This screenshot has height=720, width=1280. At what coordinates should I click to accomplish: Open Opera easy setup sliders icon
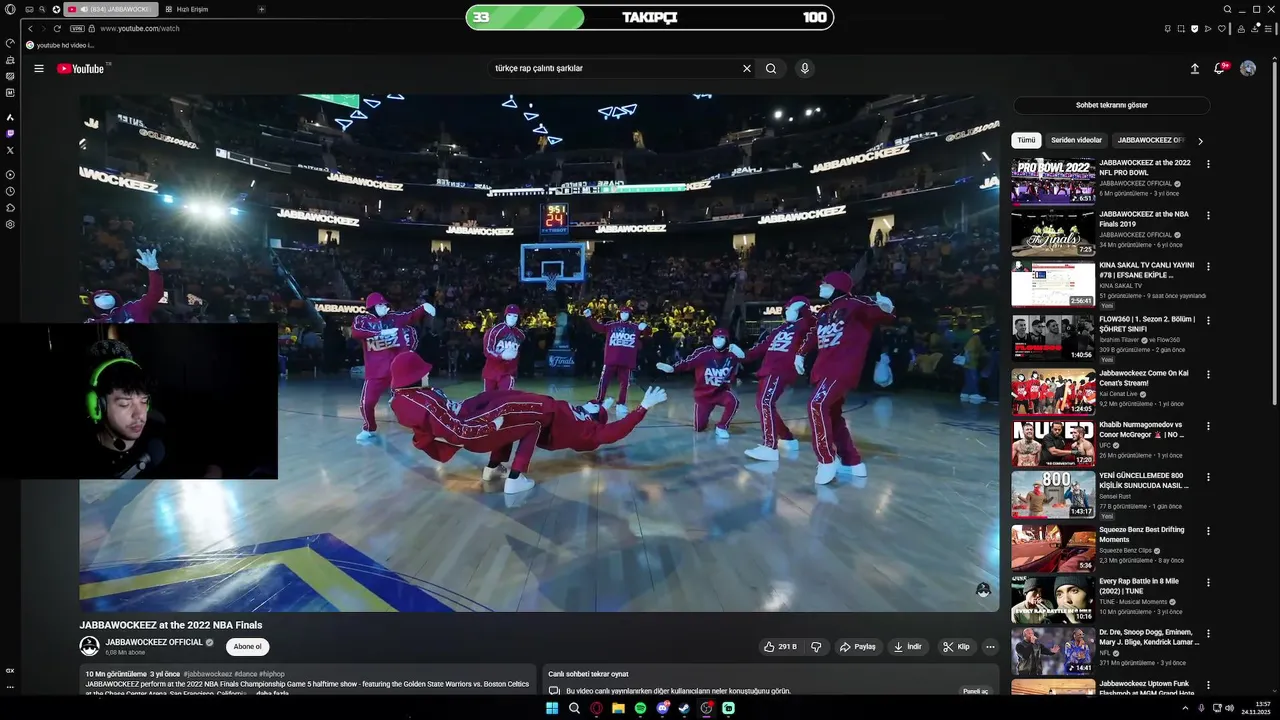coord(1268,28)
